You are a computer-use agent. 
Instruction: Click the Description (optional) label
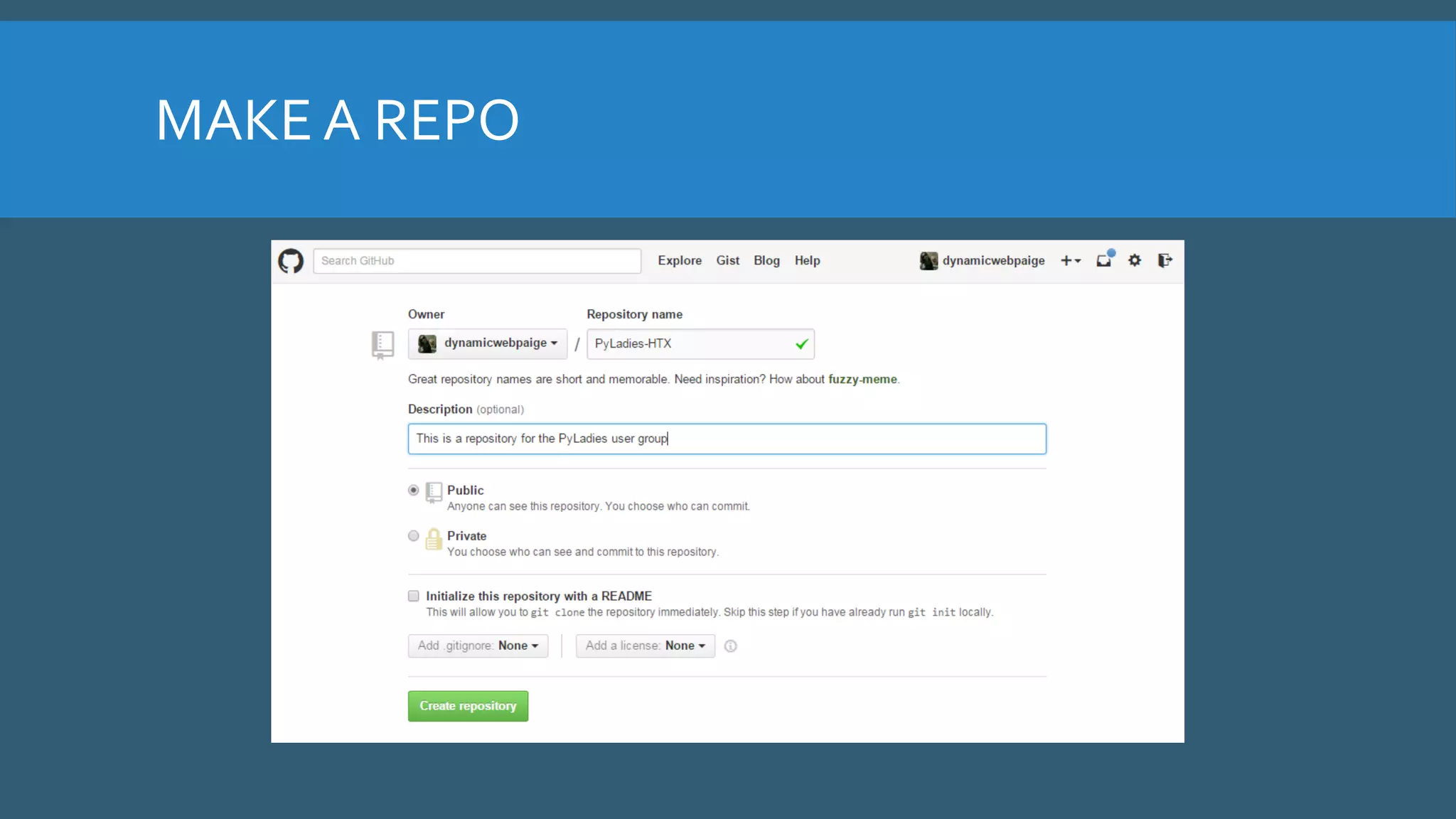click(x=466, y=409)
